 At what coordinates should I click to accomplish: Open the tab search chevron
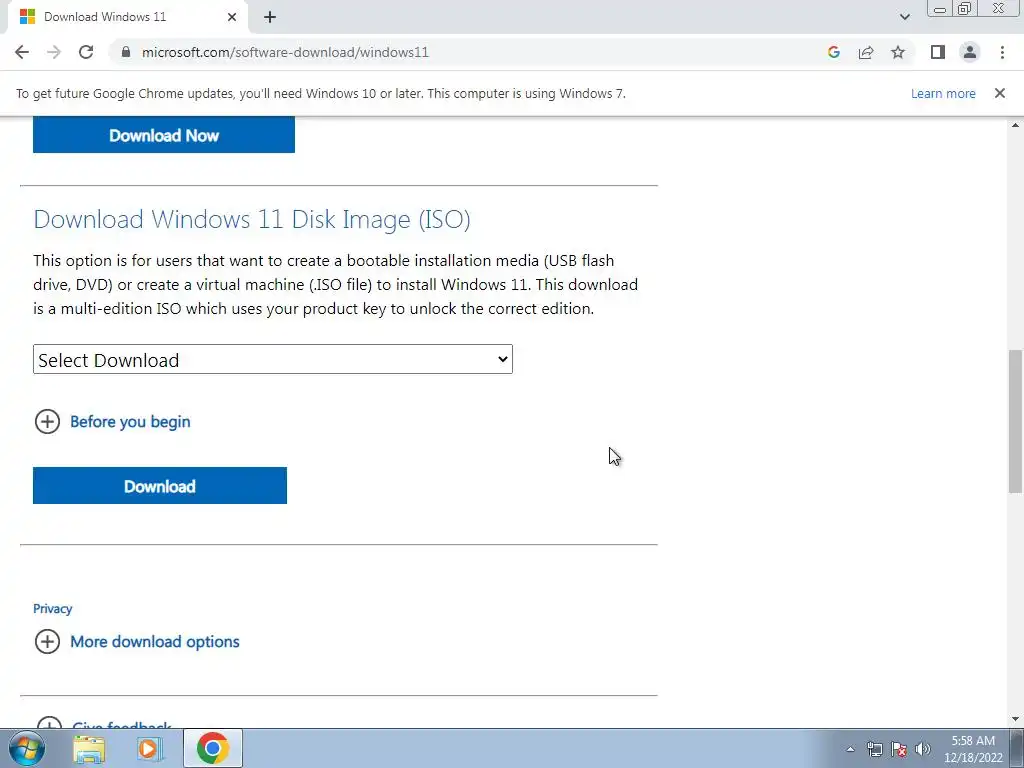coord(904,18)
